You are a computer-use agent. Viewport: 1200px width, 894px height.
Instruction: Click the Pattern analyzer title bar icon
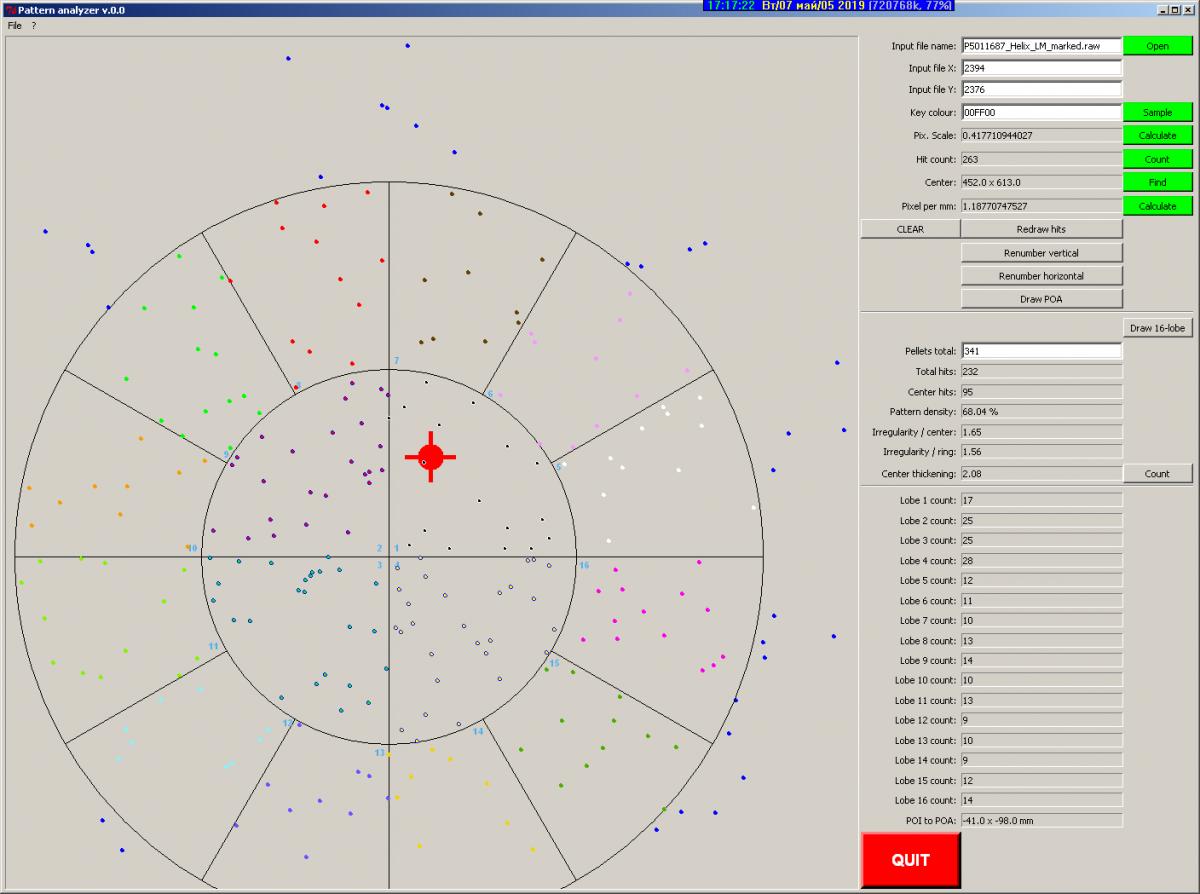pyautogui.click(x=9, y=8)
